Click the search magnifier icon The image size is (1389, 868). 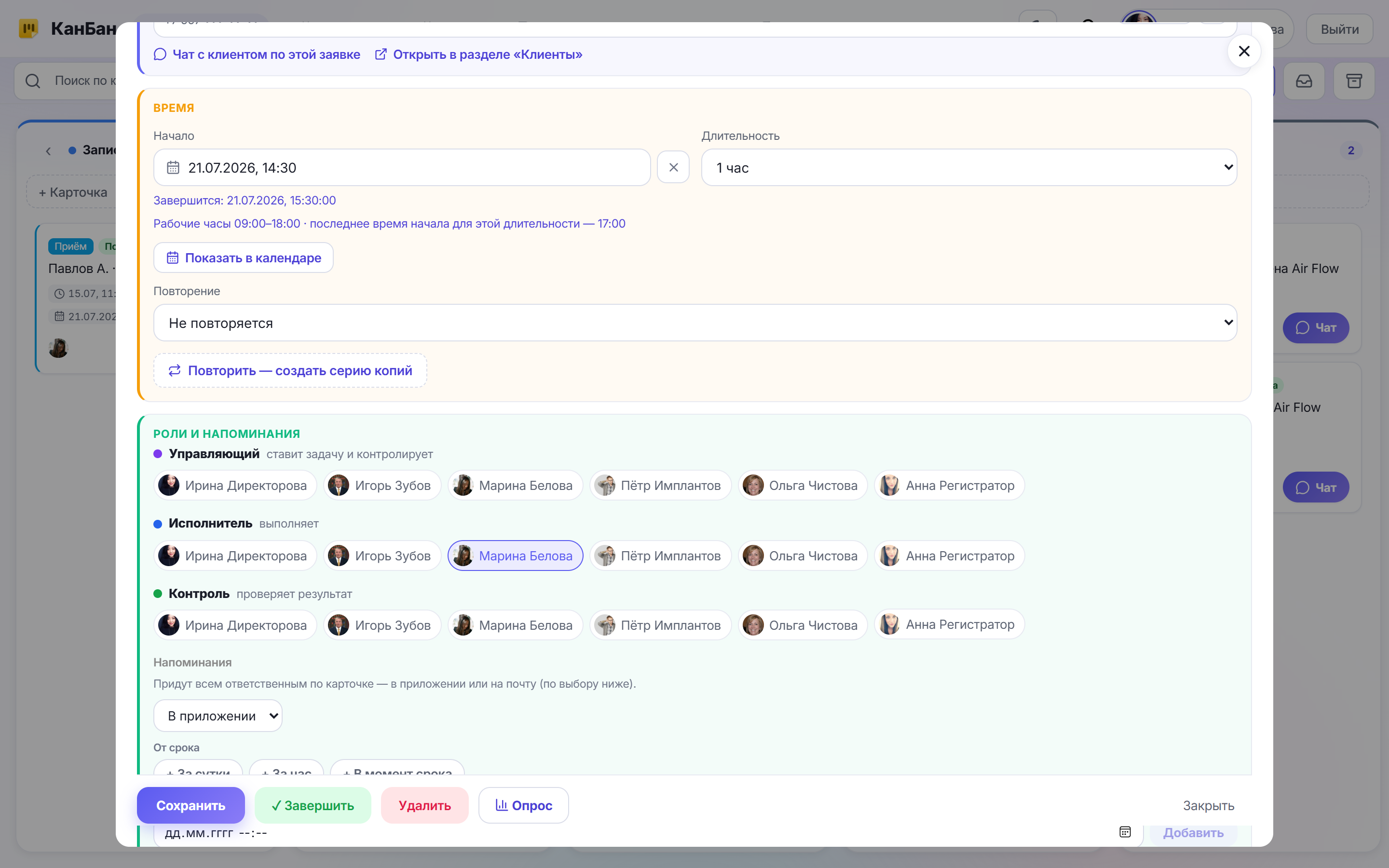click(x=33, y=81)
